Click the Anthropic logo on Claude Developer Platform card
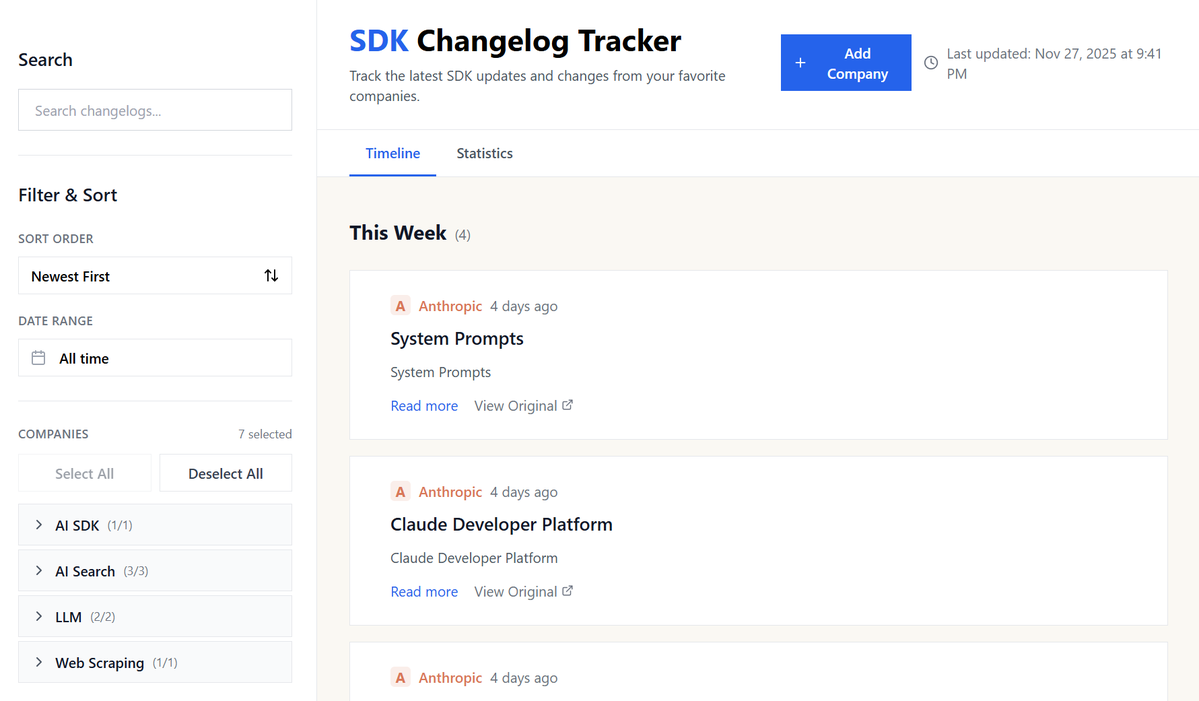1199x701 pixels. 400,492
